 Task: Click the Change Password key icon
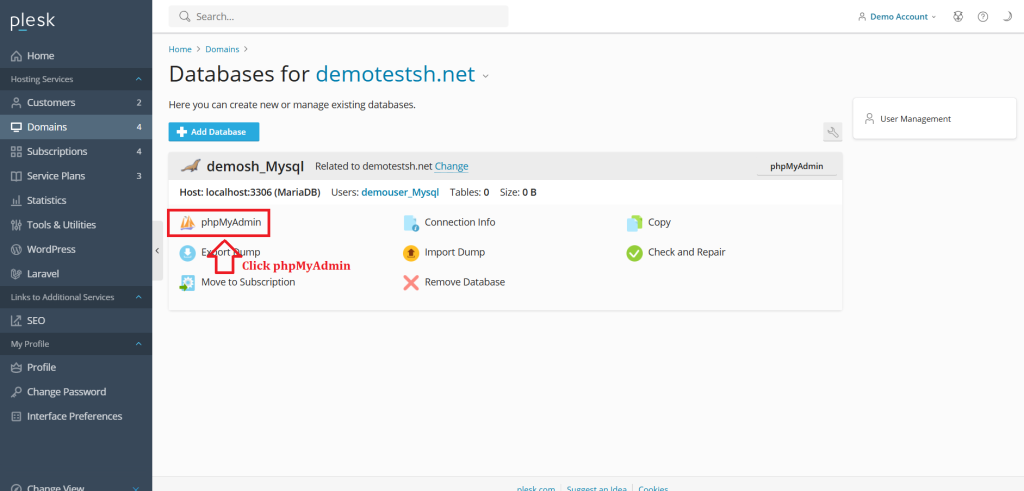16,392
